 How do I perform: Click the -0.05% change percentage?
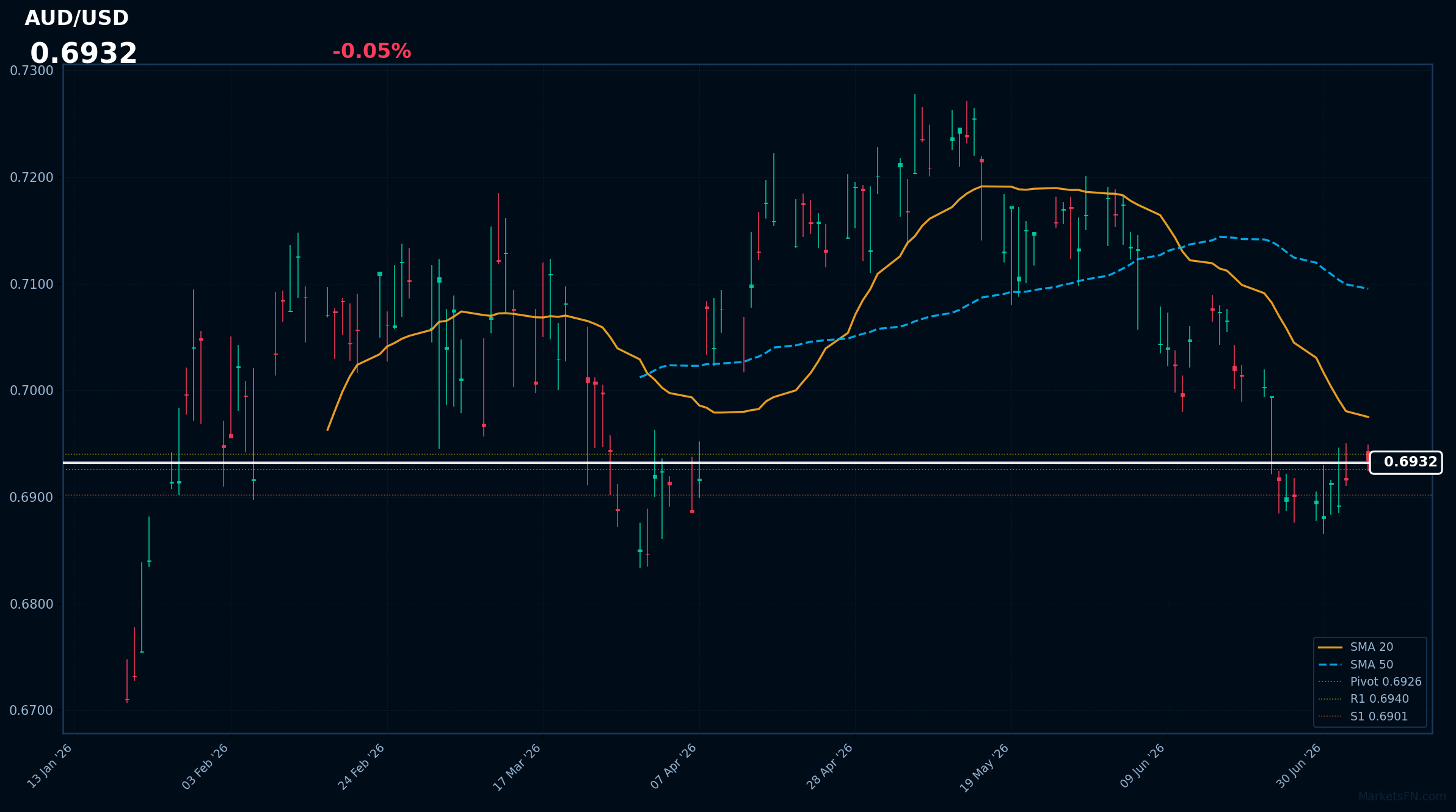[371, 51]
